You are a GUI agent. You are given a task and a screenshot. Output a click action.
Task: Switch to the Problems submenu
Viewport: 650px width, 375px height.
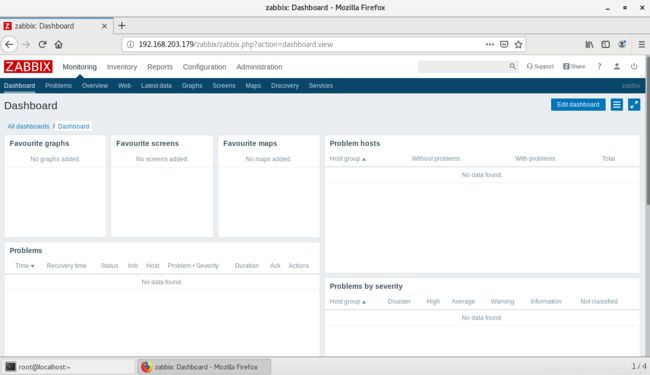tap(58, 85)
